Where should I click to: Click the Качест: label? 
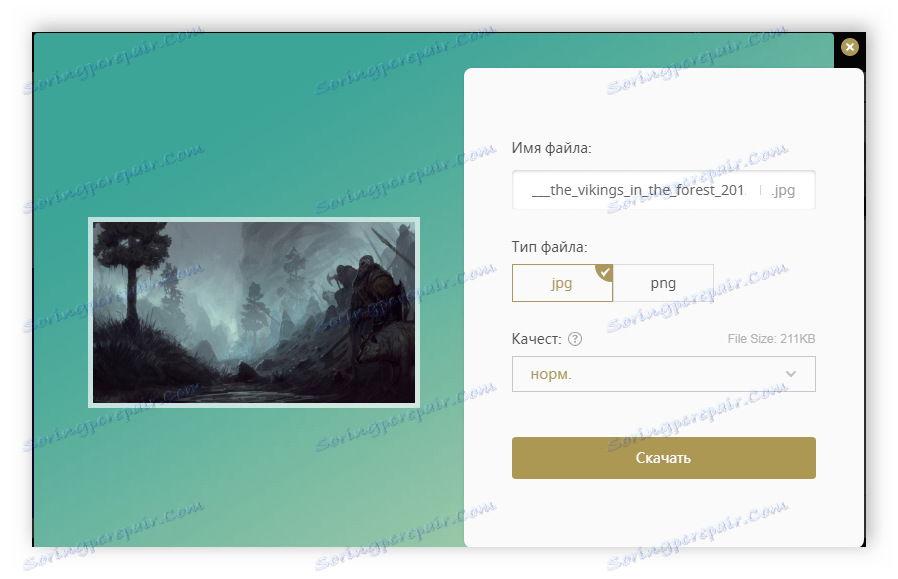pyautogui.click(x=536, y=339)
